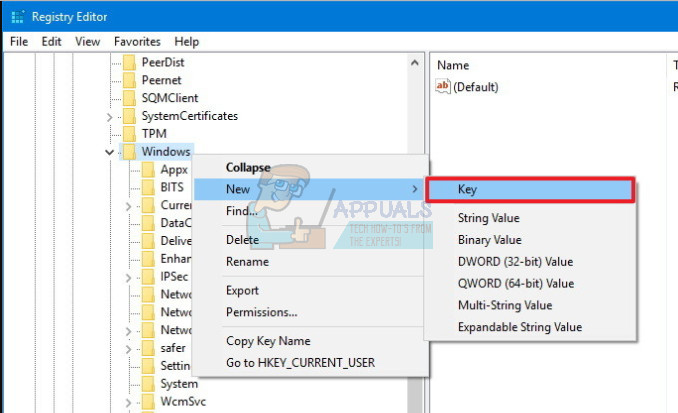Select the Windows key label
Viewport: 678px width, 413px height.
pos(166,152)
